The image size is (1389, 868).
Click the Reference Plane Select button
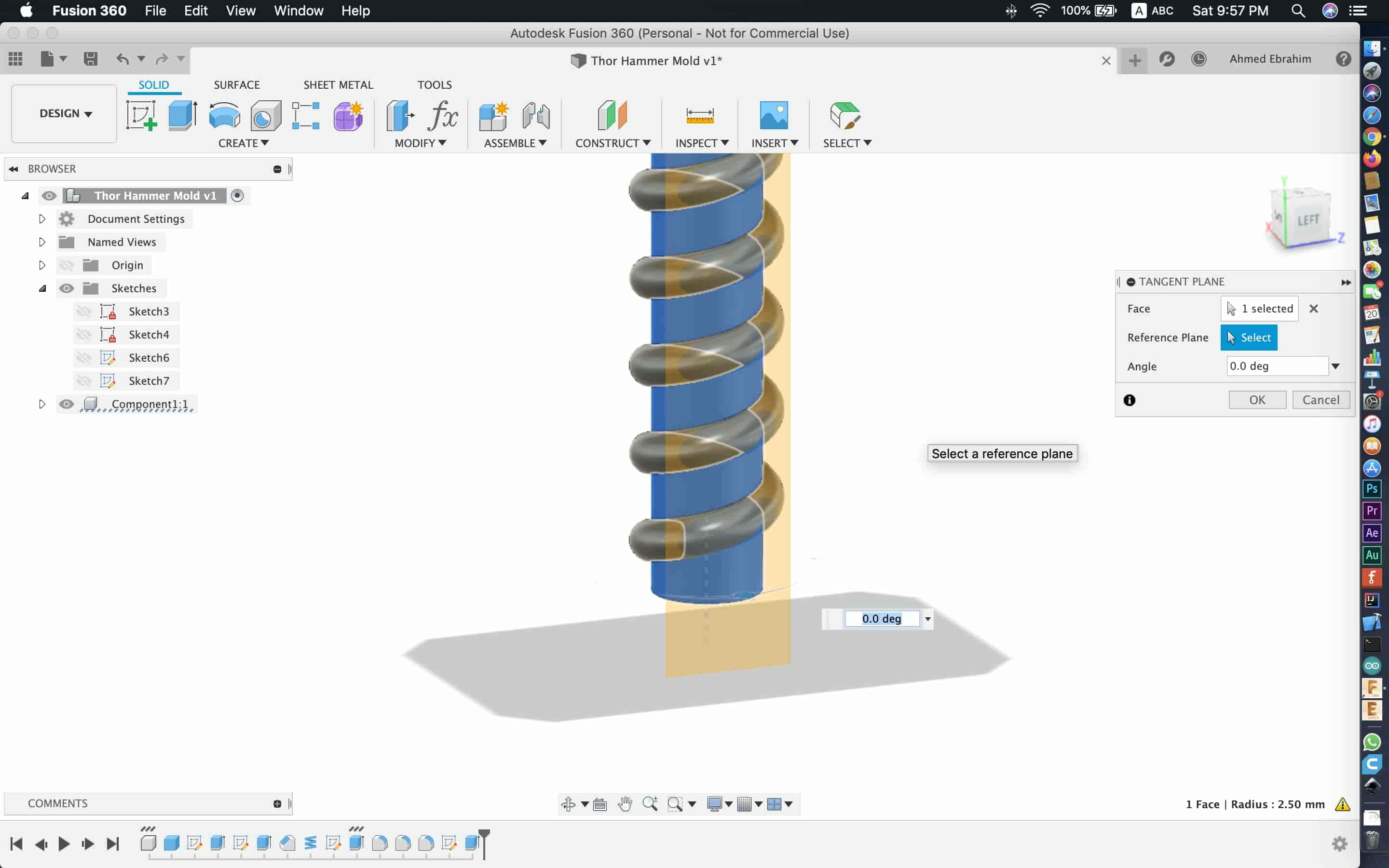[1248, 338]
